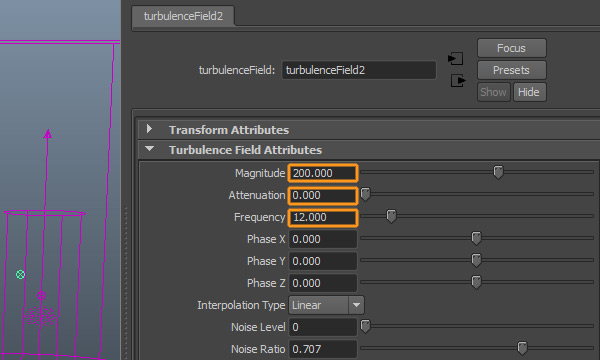The height and width of the screenshot is (360, 600).
Task: Click the Phase Z value field
Action: click(323, 283)
